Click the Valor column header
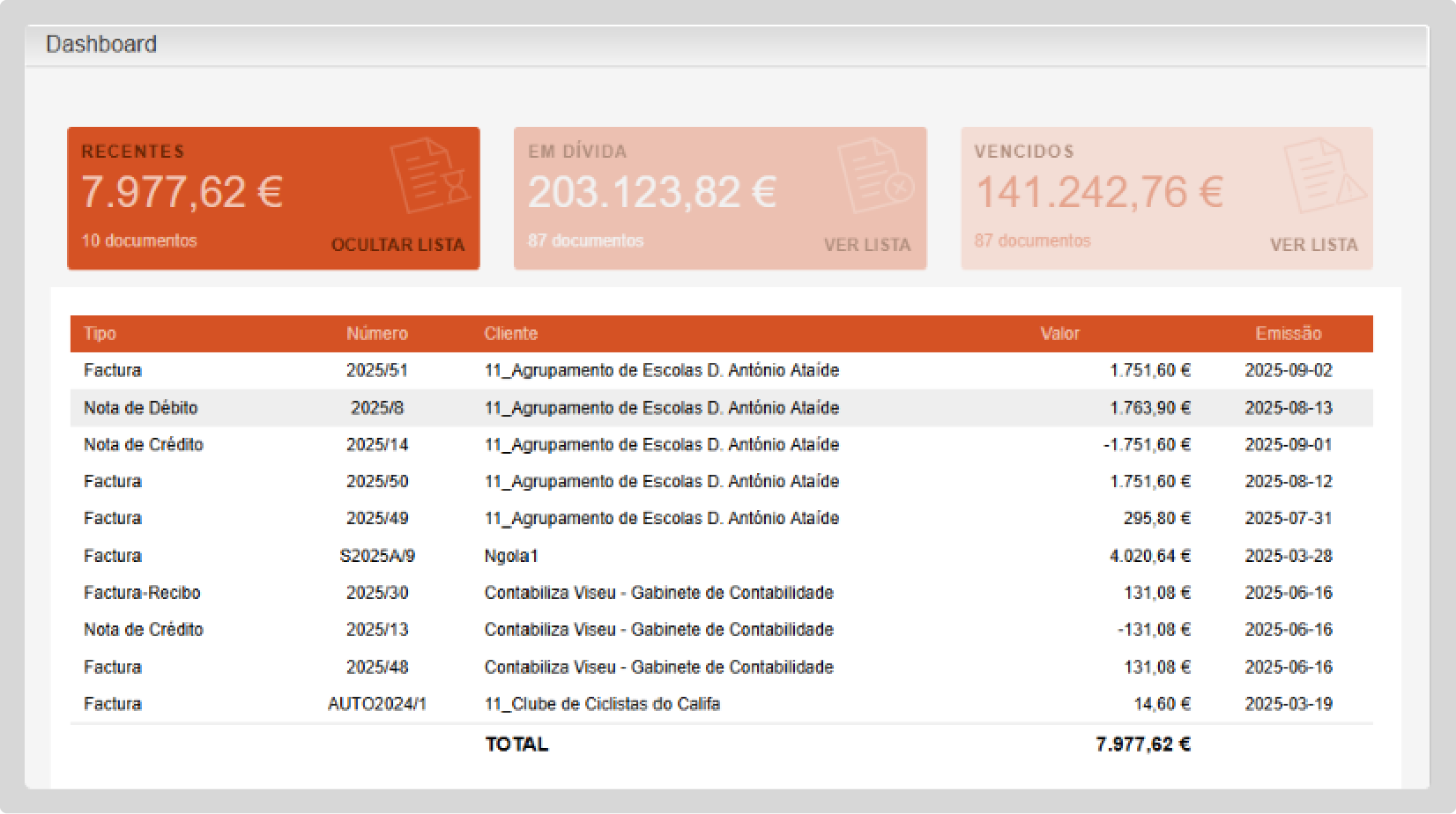Image resolution: width=1456 pixels, height=814 pixels. tap(1059, 334)
